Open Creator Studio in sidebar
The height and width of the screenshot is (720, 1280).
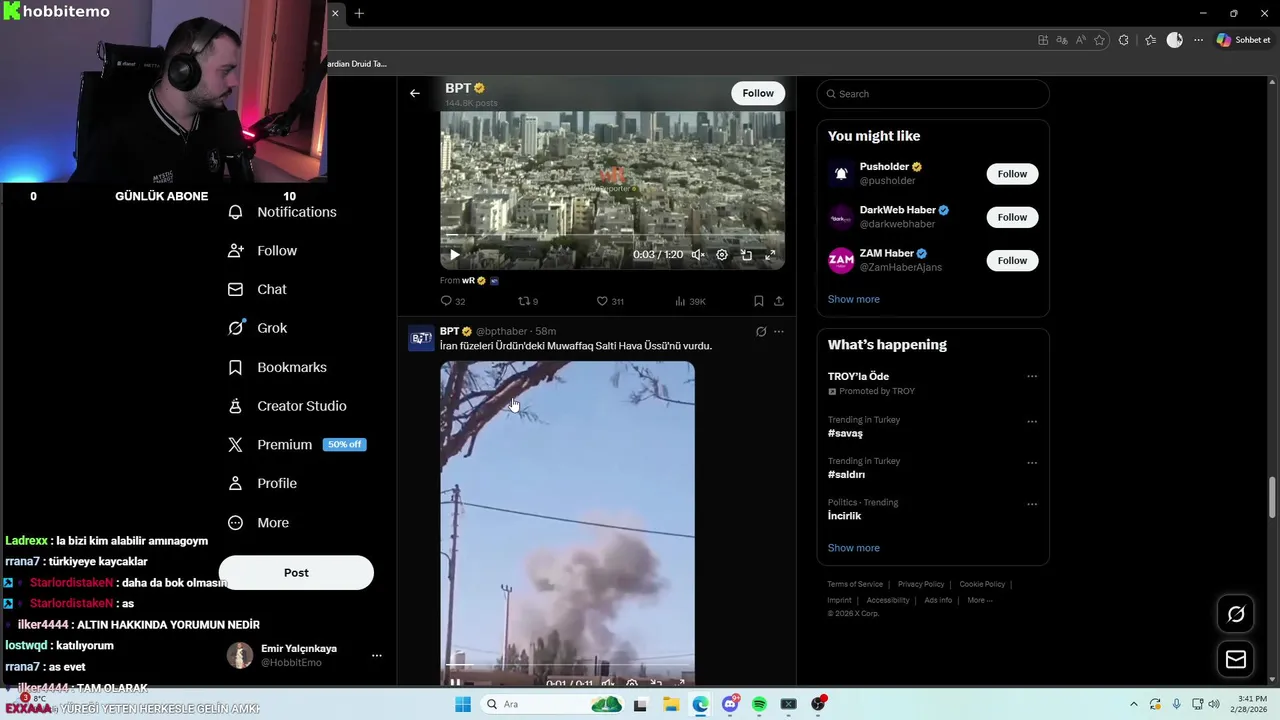(x=287, y=406)
